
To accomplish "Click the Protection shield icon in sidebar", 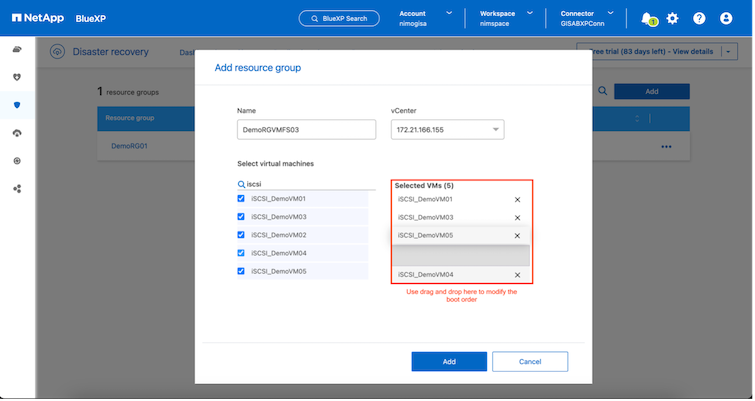I will click(x=17, y=104).
